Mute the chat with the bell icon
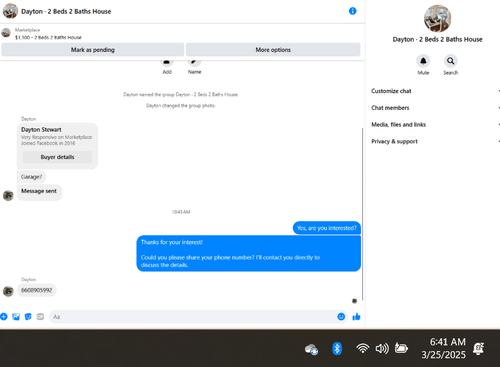This screenshot has height=367, width=500. (x=423, y=61)
